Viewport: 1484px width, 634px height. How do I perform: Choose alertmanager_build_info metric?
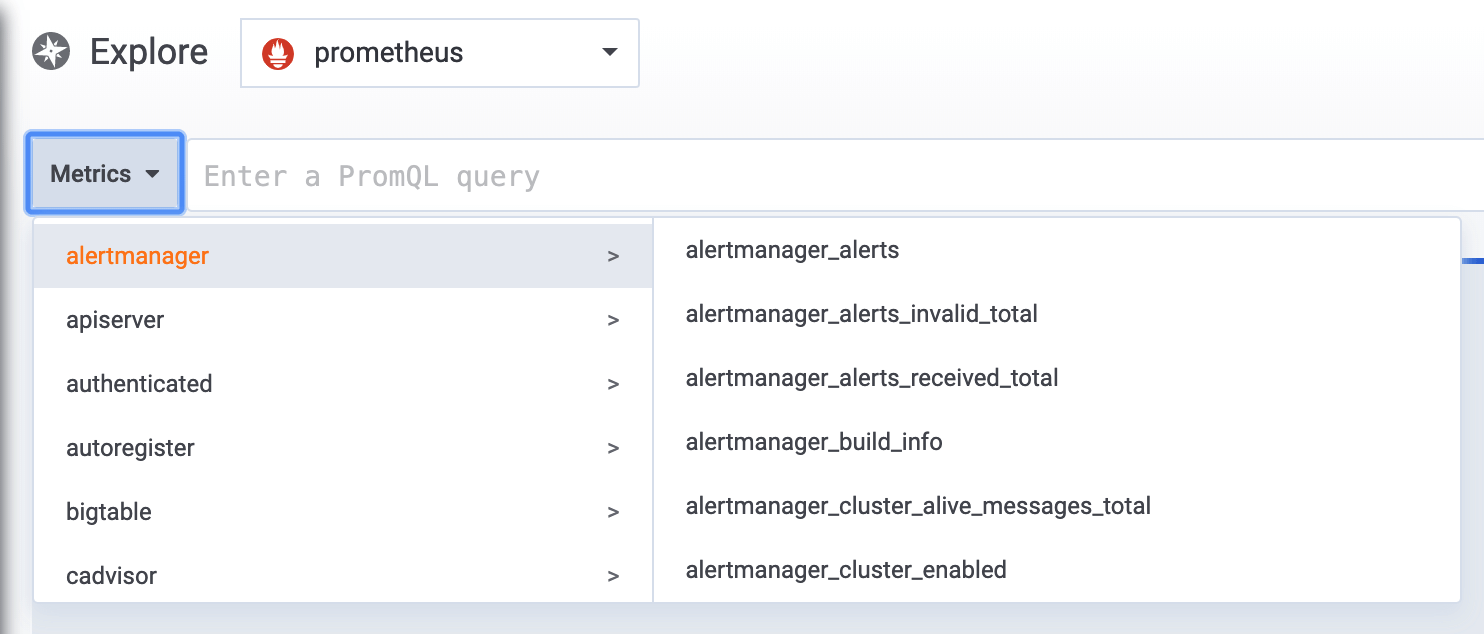click(814, 442)
